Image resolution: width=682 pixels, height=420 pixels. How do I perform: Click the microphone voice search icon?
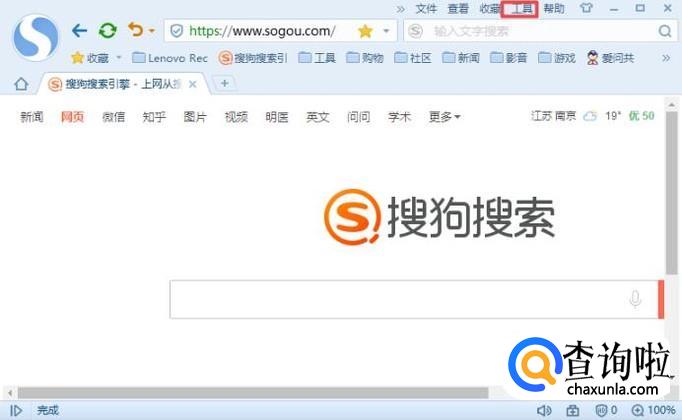[635, 299]
